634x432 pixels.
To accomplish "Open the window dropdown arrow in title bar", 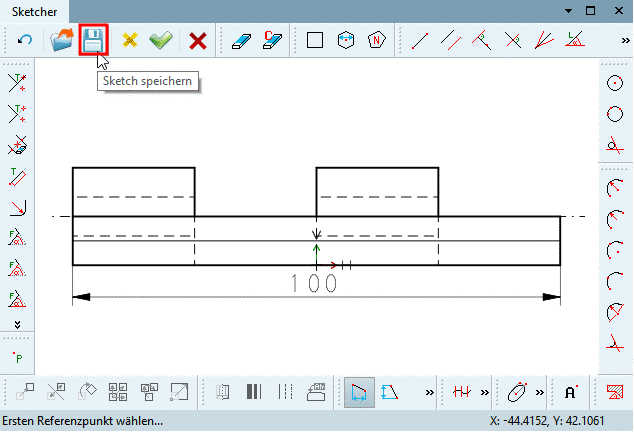I will coord(568,11).
